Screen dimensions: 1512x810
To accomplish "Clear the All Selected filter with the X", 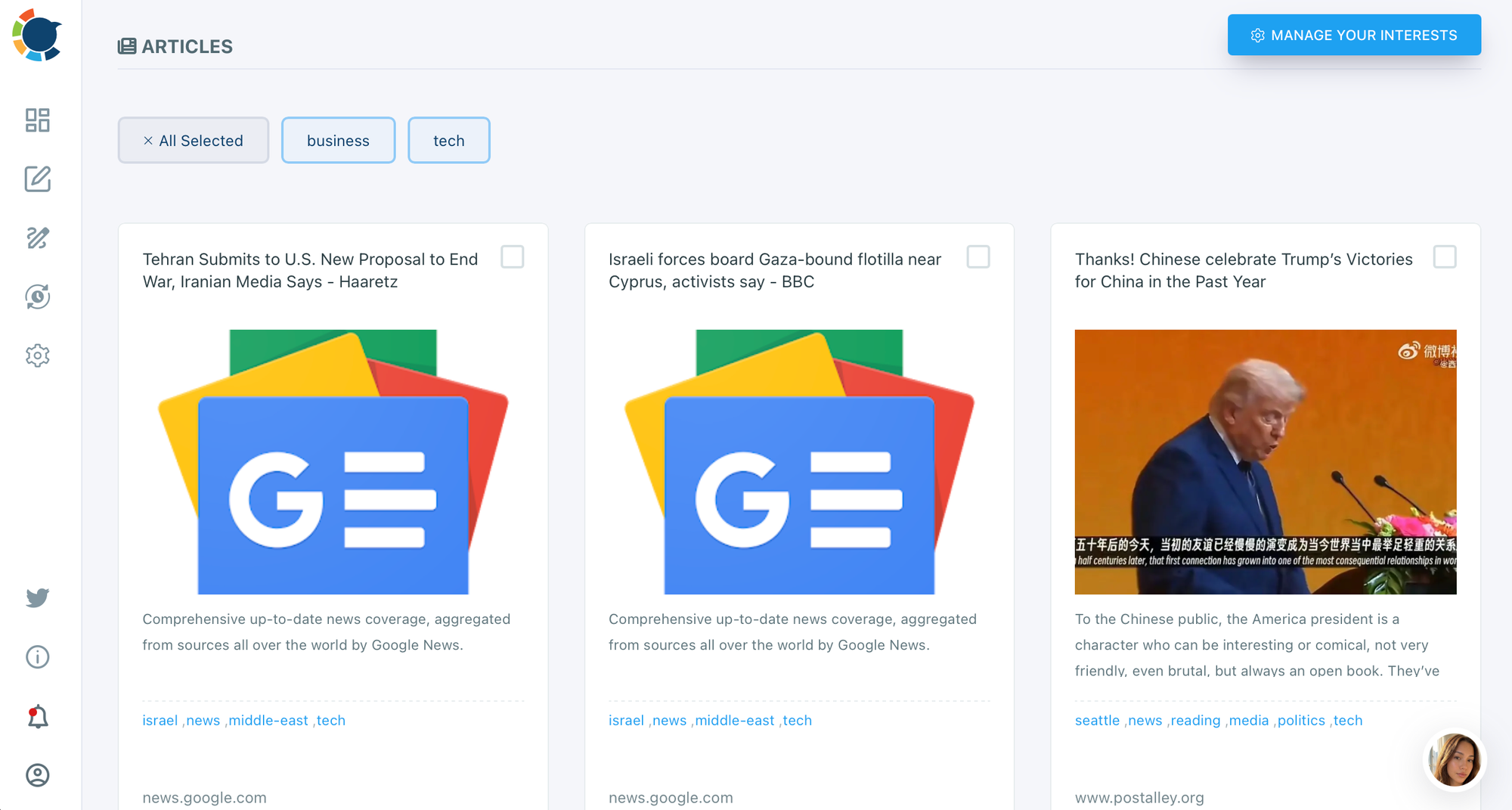I will [148, 141].
